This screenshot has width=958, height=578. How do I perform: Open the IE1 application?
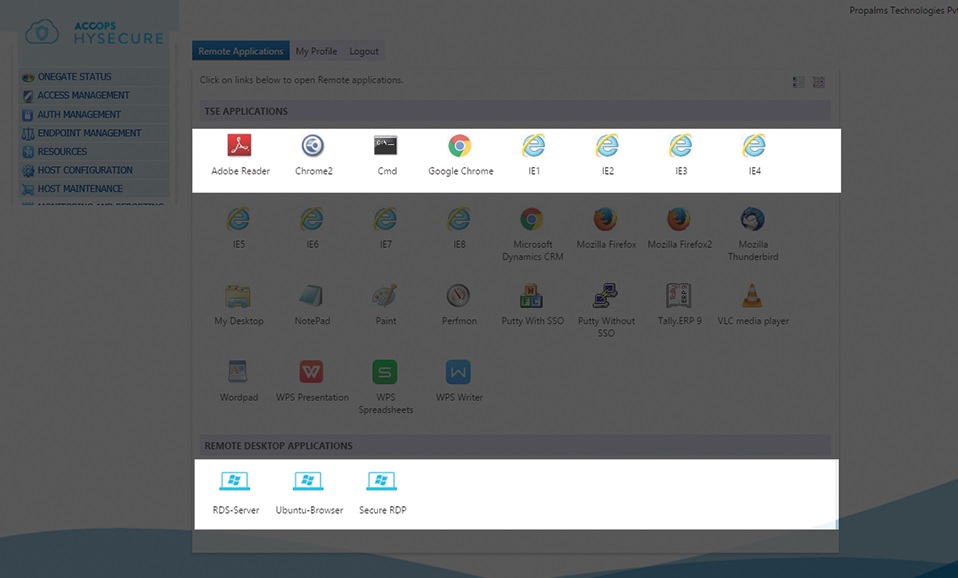533,146
